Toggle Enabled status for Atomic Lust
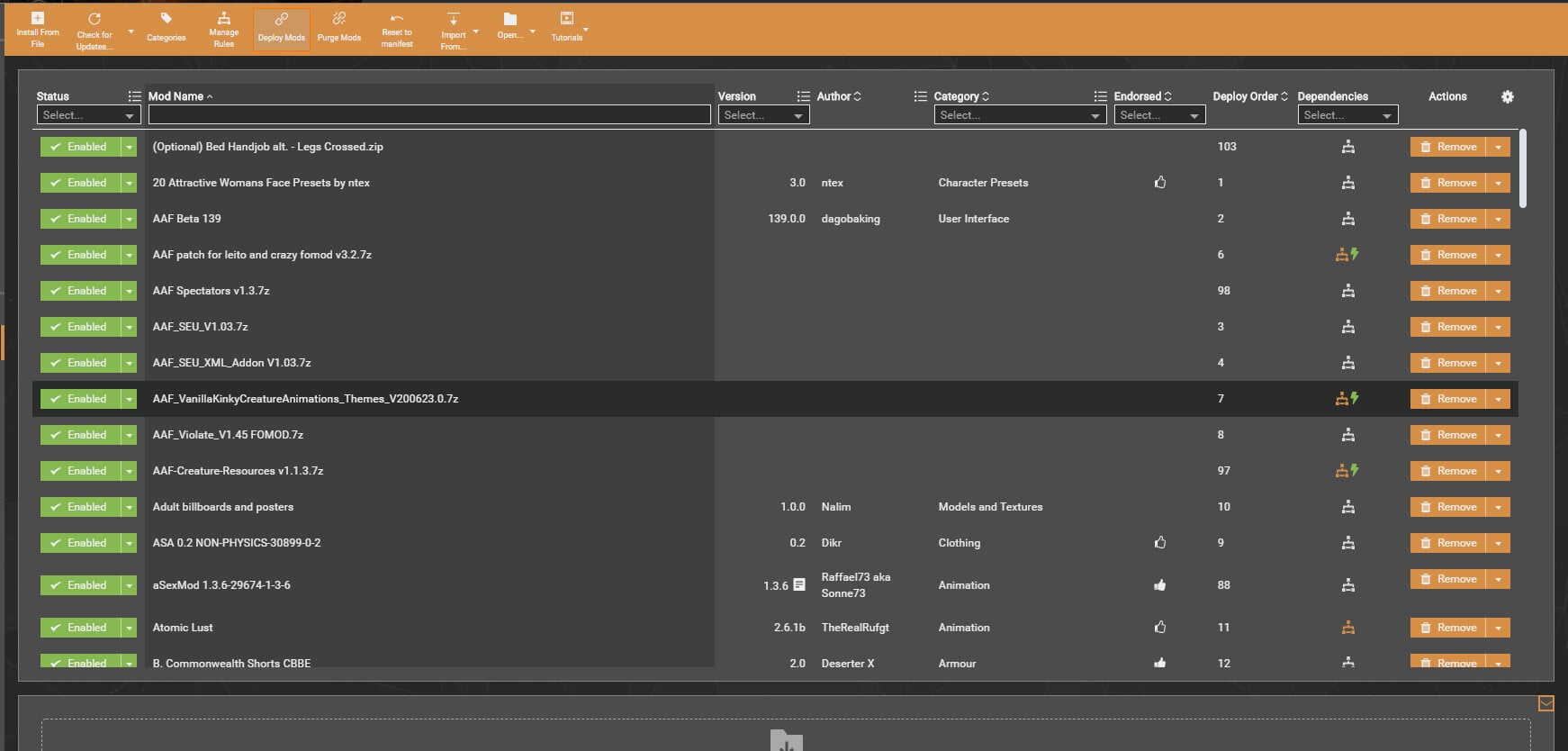The width and height of the screenshot is (1568, 751). point(80,628)
